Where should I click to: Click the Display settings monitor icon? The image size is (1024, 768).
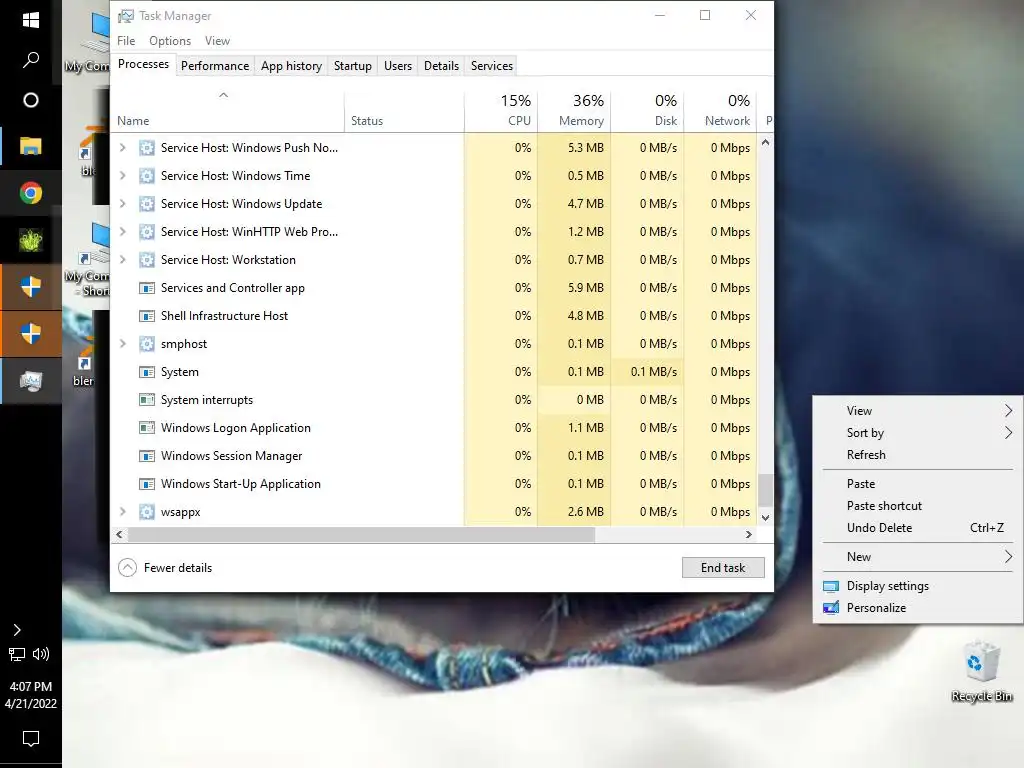point(831,586)
